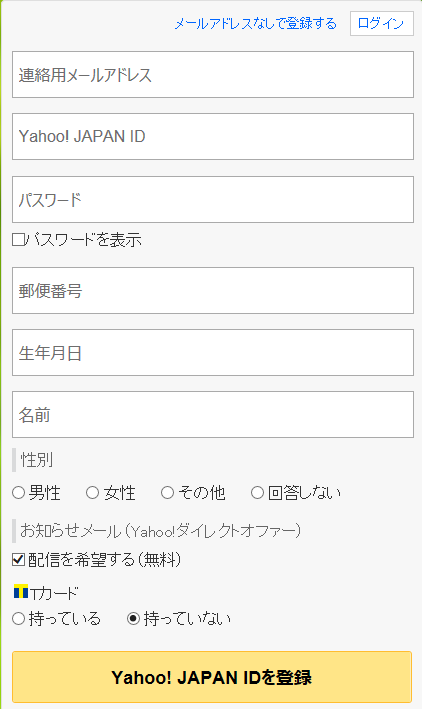Focus the パスワード input field
This screenshot has width=422, height=709.
tap(213, 199)
